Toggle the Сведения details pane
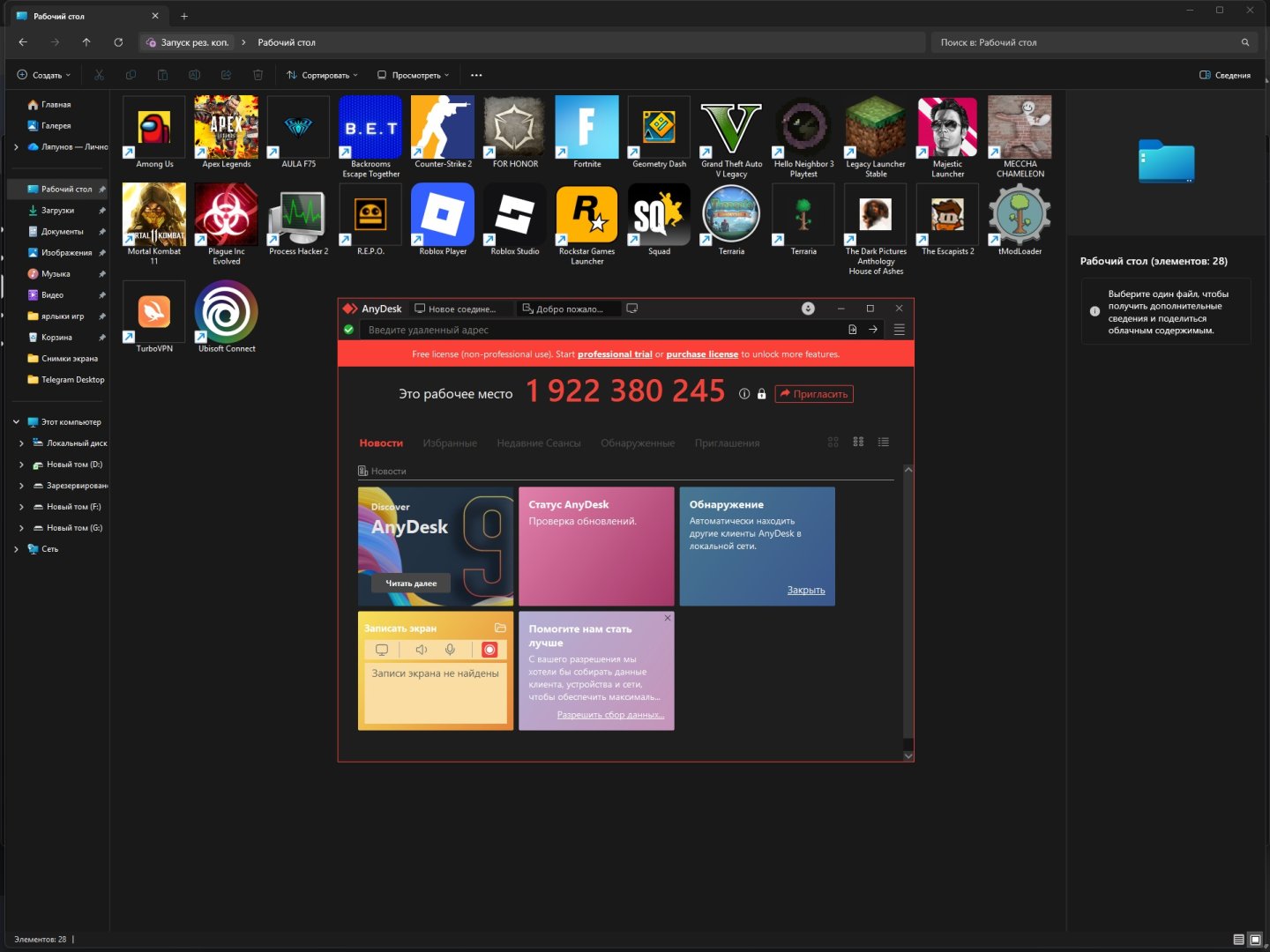 pyautogui.click(x=1225, y=75)
